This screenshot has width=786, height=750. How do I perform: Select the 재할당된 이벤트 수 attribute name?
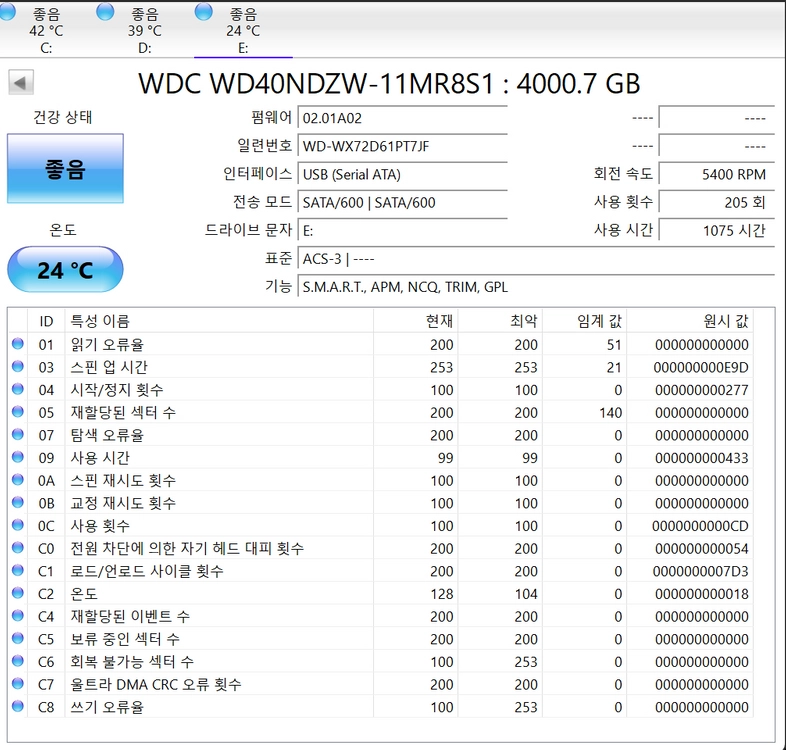130,616
